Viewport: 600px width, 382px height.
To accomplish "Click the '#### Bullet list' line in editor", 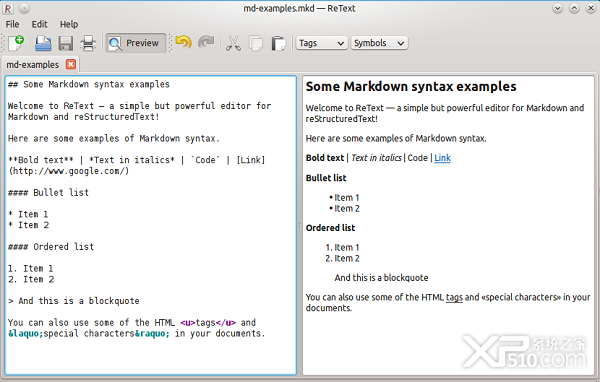I will click(48, 193).
